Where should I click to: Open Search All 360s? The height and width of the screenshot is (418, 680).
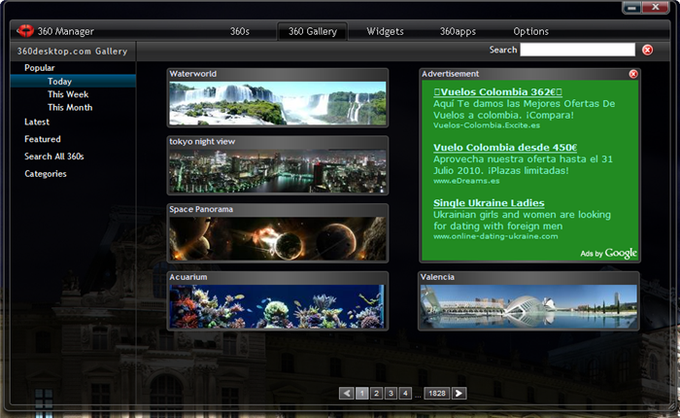(54, 157)
